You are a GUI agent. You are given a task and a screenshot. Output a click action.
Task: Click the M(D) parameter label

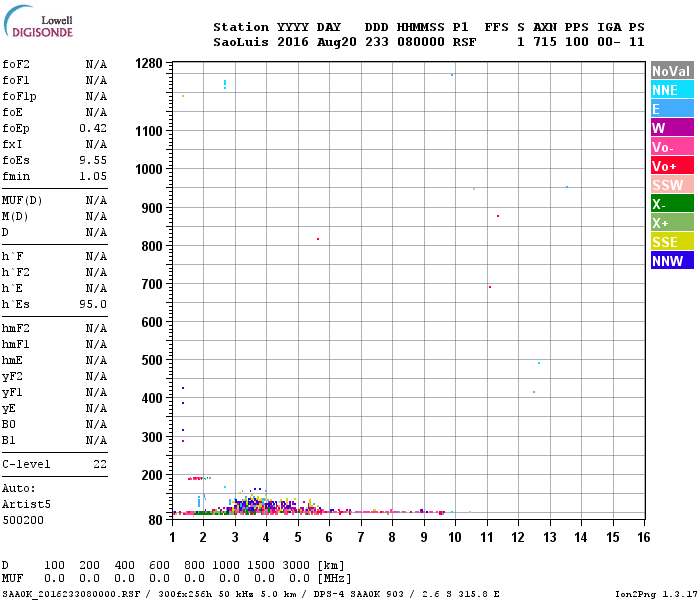pos(15,216)
